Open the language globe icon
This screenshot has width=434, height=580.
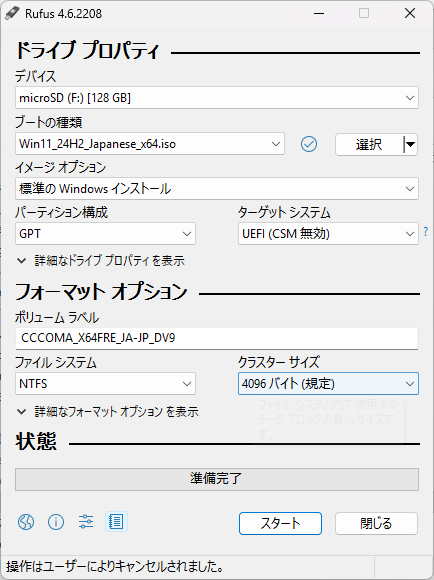[26, 522]
